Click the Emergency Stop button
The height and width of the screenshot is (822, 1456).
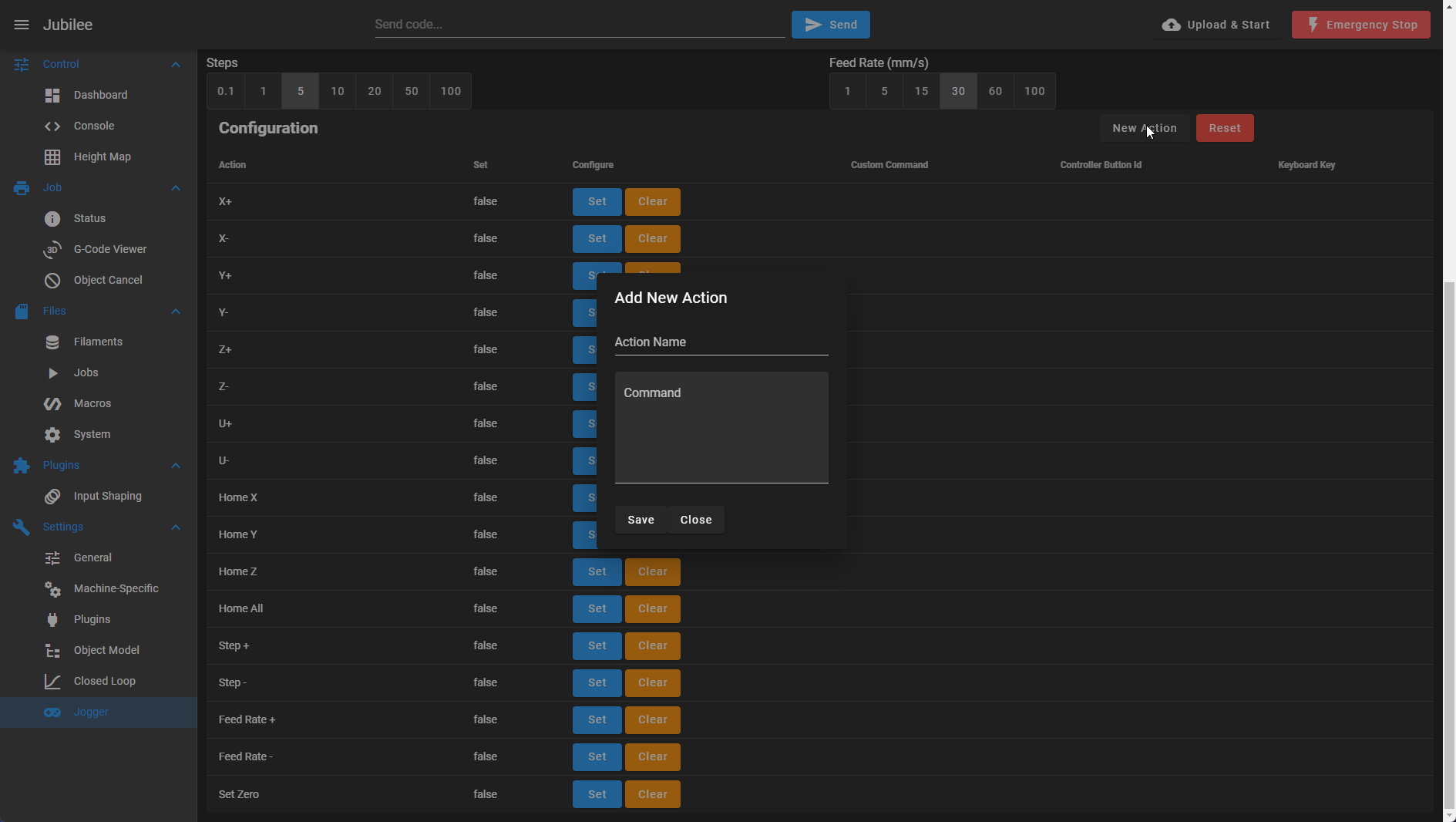[x=1361, y=25]
